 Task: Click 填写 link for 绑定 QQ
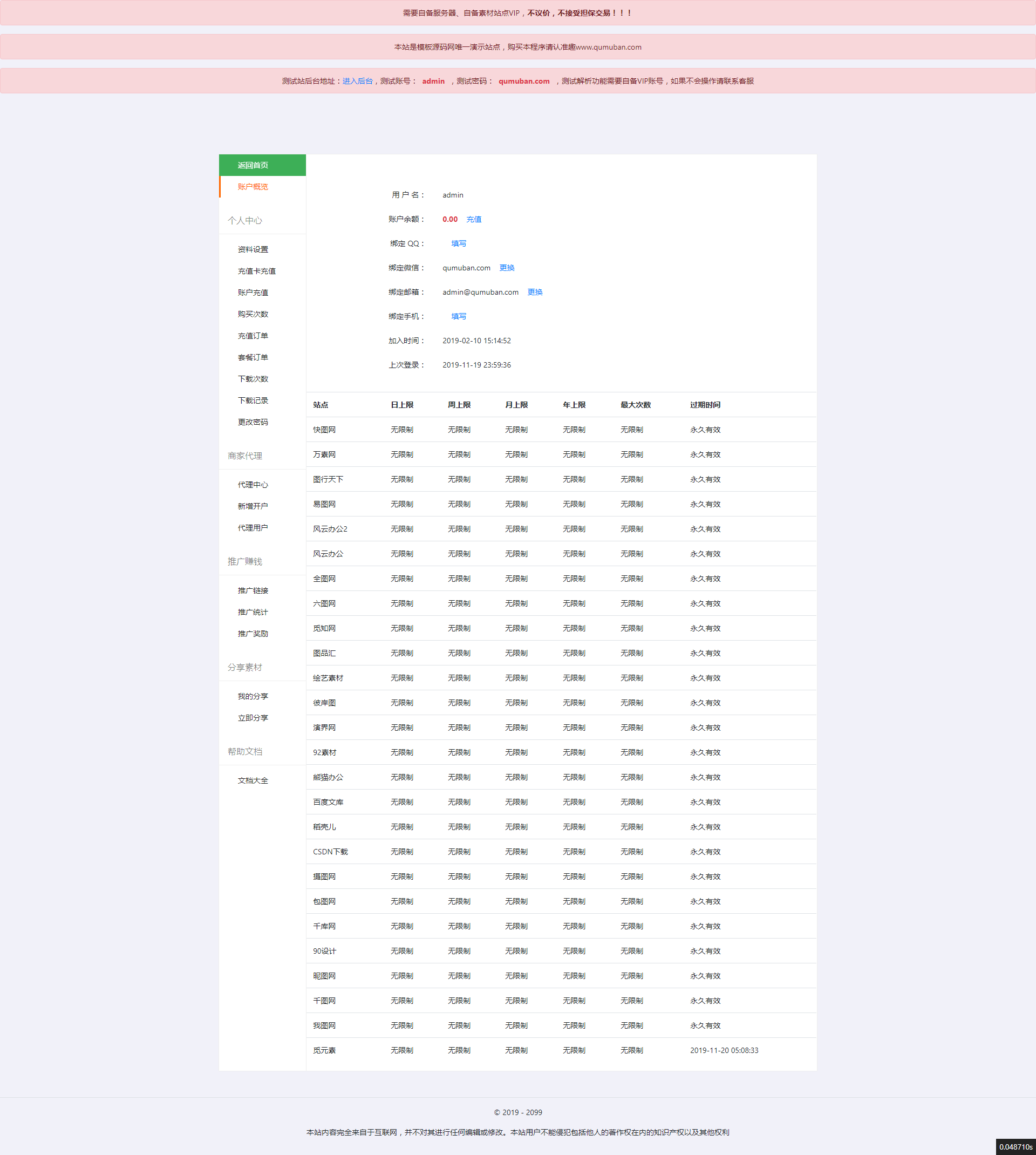(x=459, y=243)
